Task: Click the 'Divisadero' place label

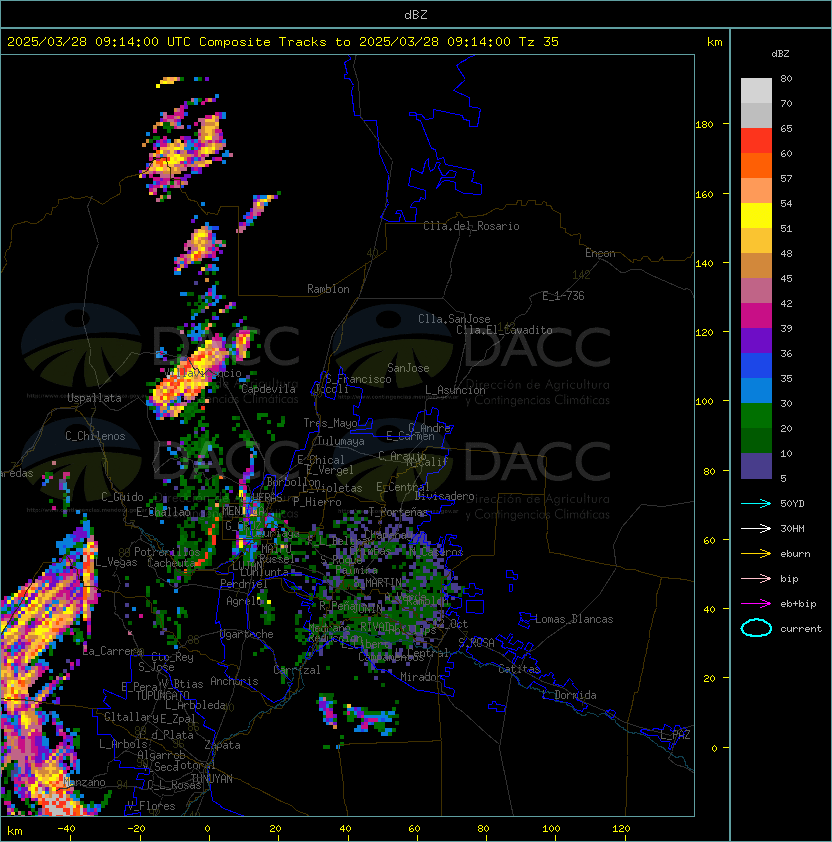Action: 444,496
